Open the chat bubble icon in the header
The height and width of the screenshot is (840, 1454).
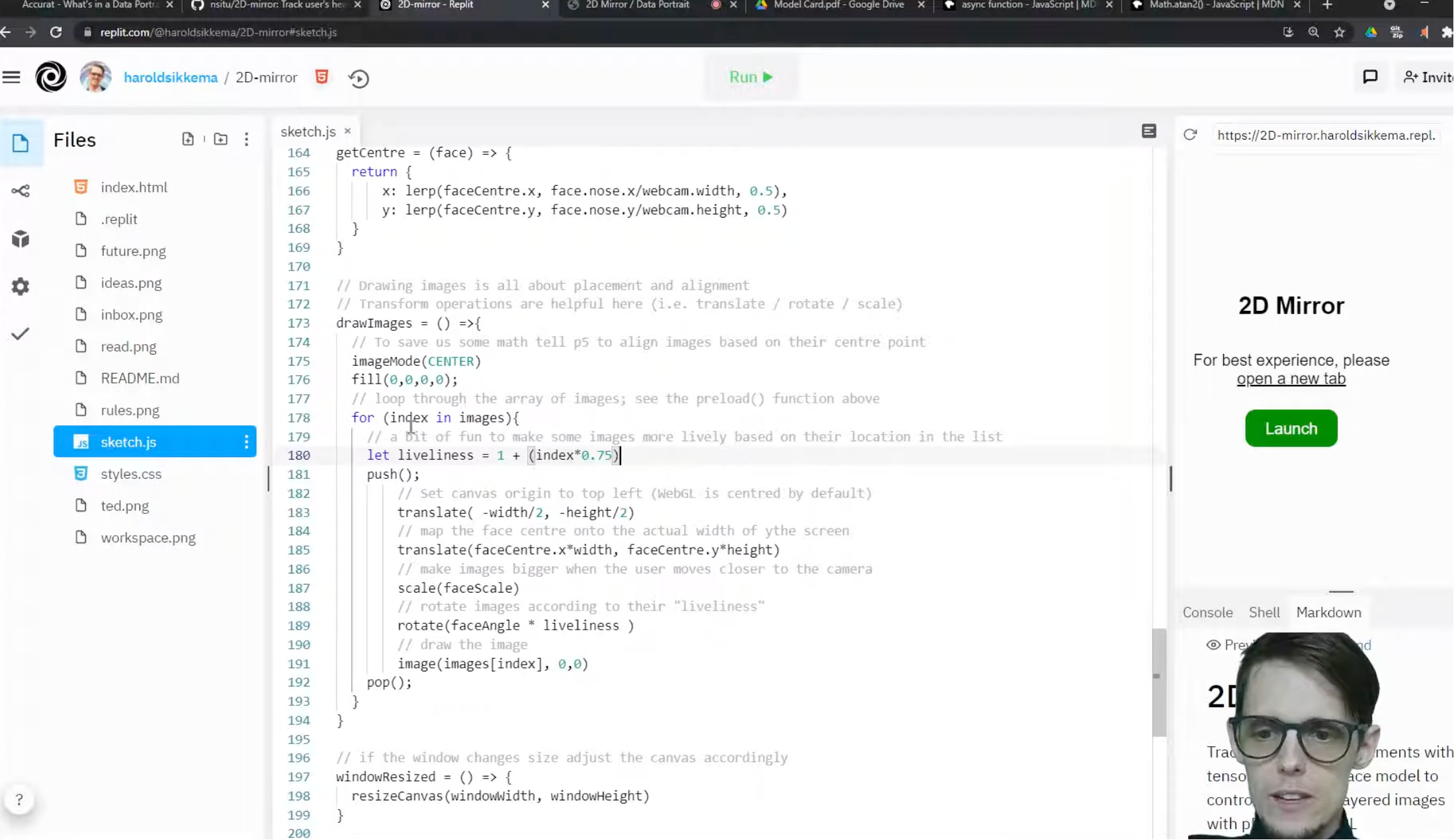tap(1370, 77)
